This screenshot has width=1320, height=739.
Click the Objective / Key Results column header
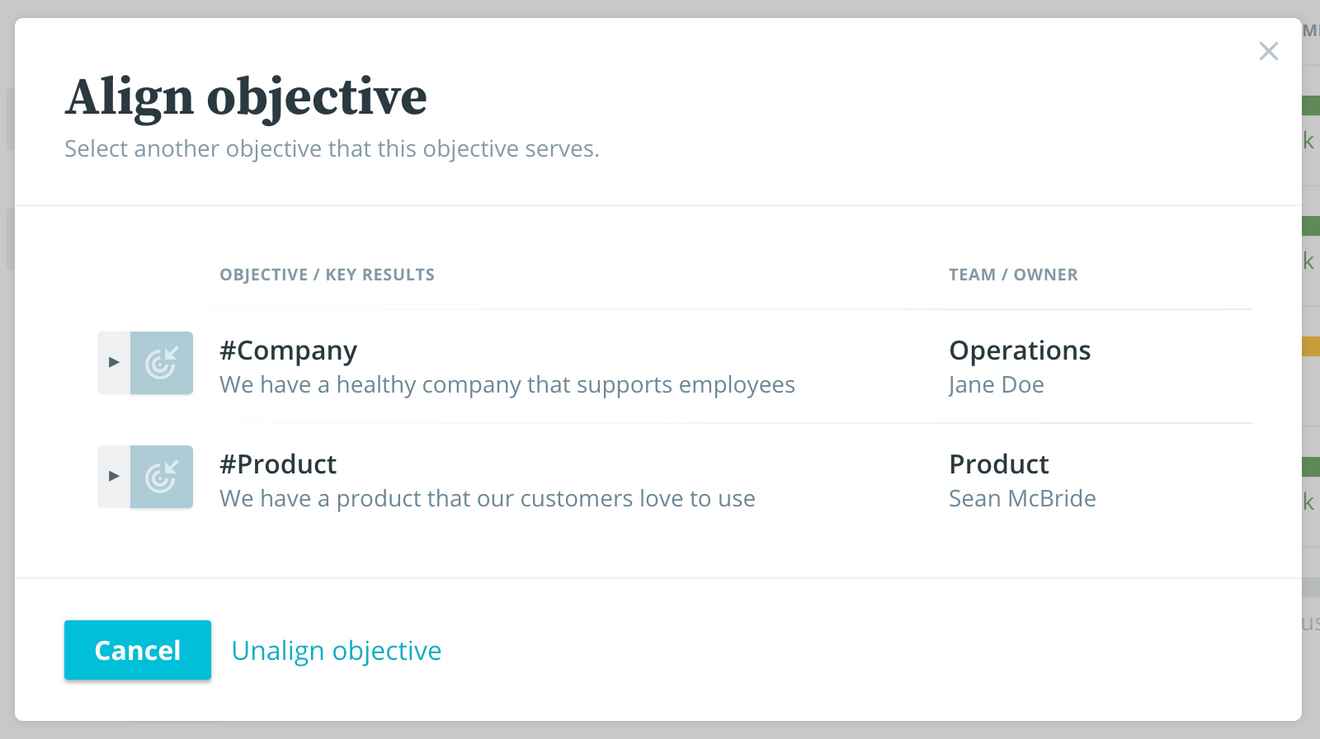(x=327, y=275)
